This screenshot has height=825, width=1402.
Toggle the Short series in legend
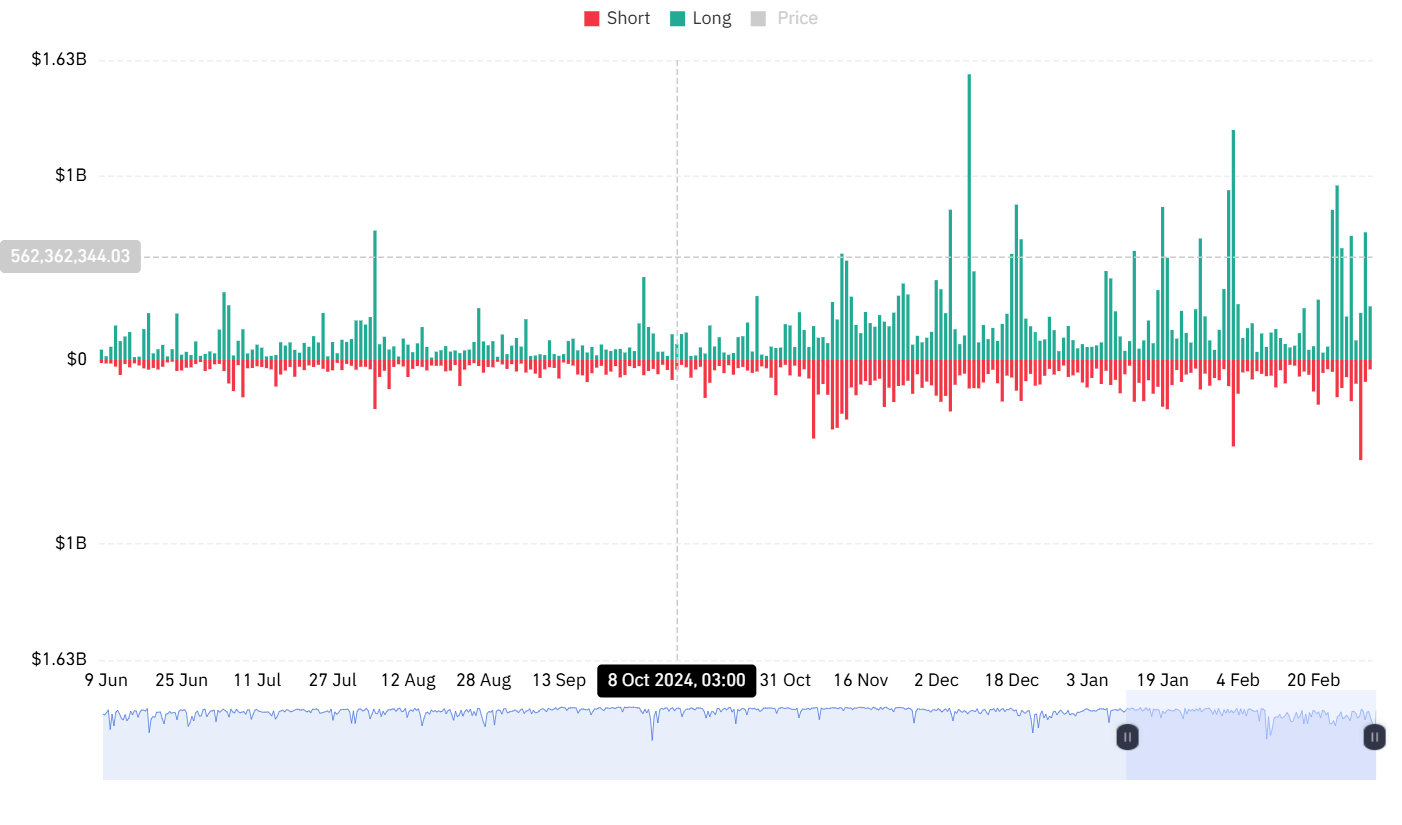pos(617,18)
